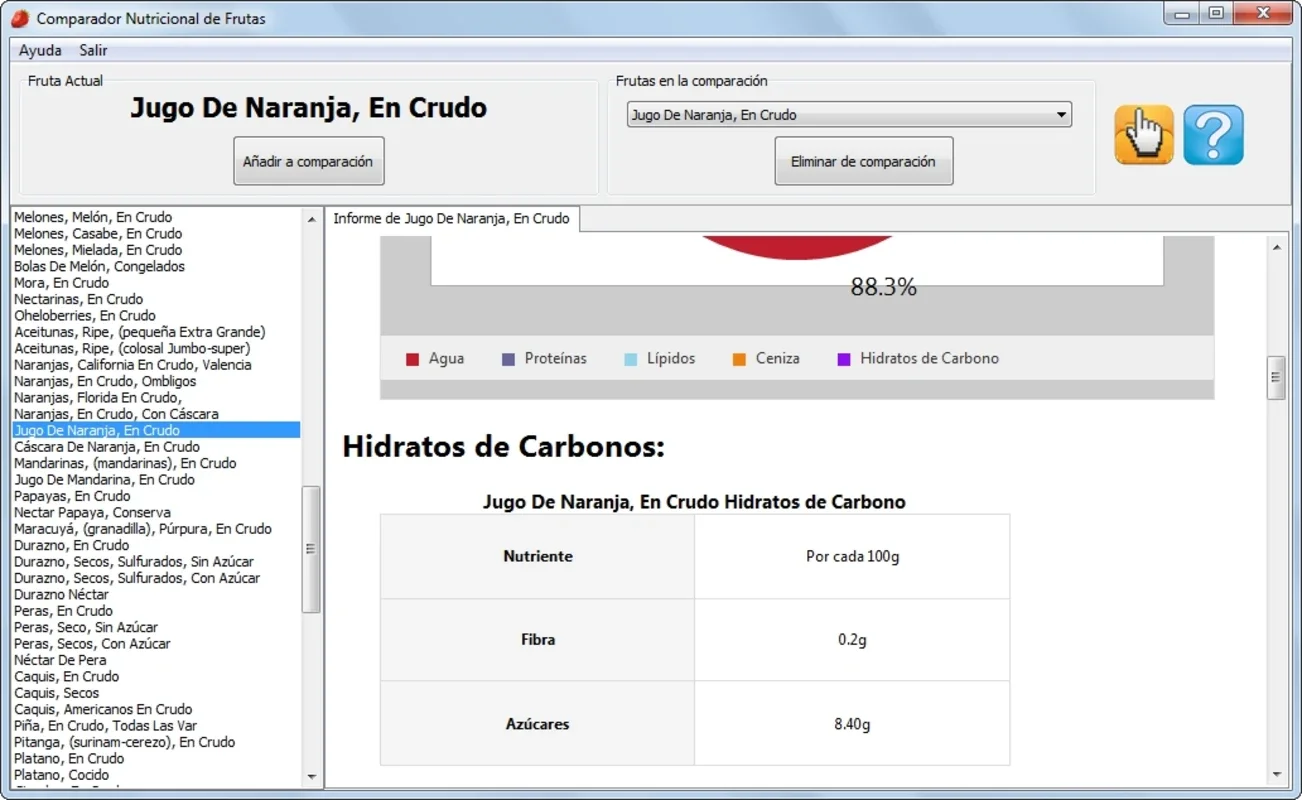Click the 0.2g fiber value
Viewport: 1302px width, 800px height.
(x=852, y=640)
